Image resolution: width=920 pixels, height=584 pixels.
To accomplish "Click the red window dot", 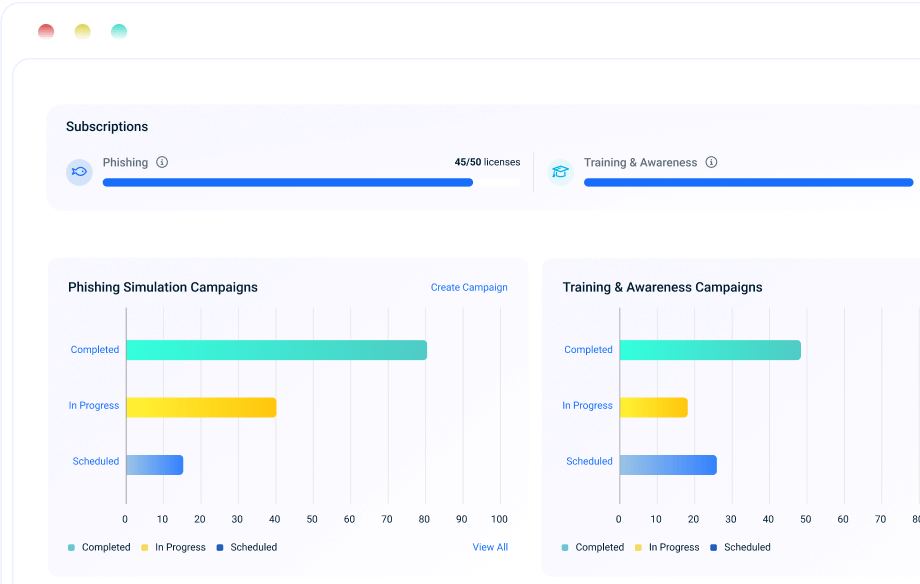I will click(x=46, y=32).
